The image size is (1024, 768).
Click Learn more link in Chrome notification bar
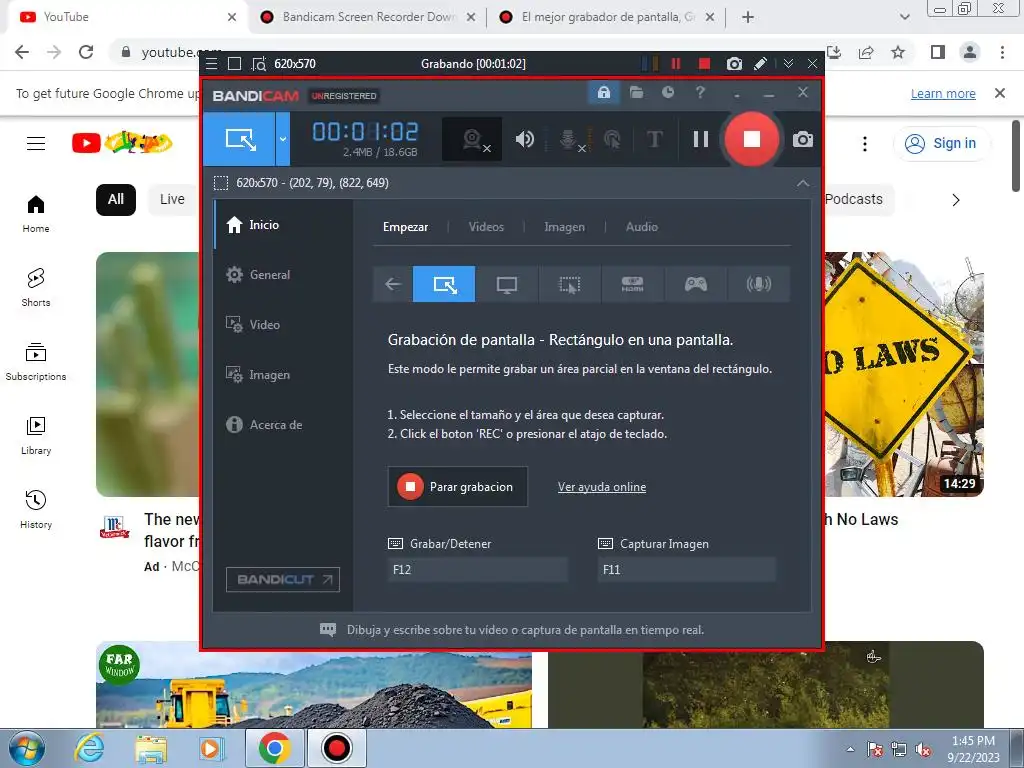[943, 93]
